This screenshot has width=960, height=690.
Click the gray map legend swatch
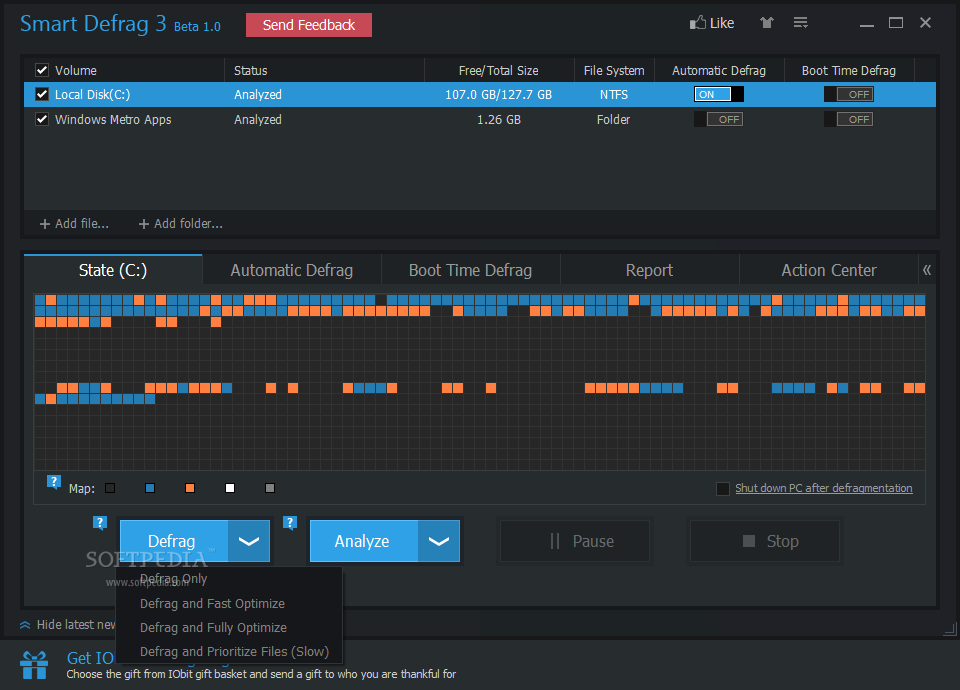pos(270,488)
